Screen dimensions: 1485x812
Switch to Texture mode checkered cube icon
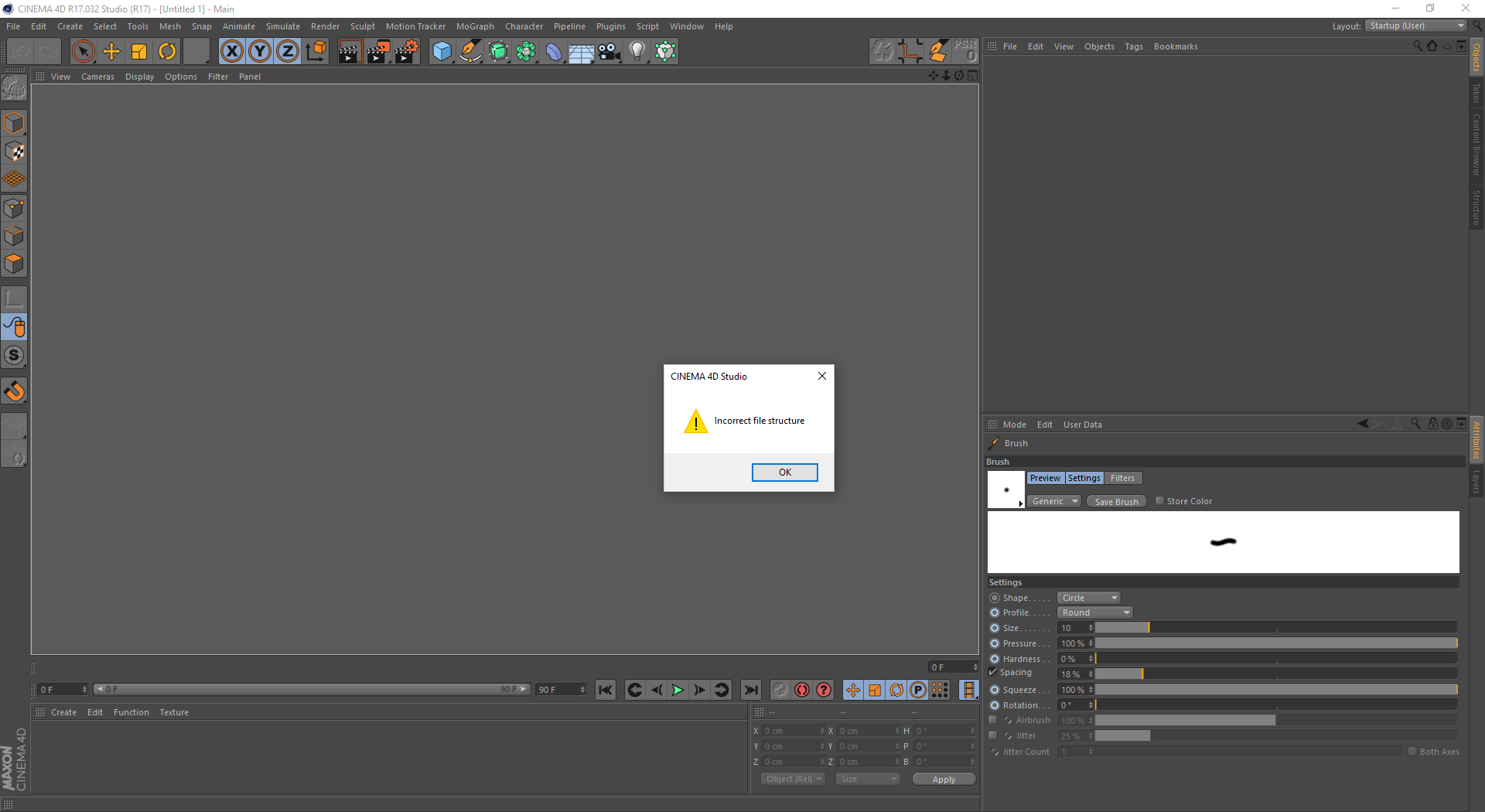point(14,152)
